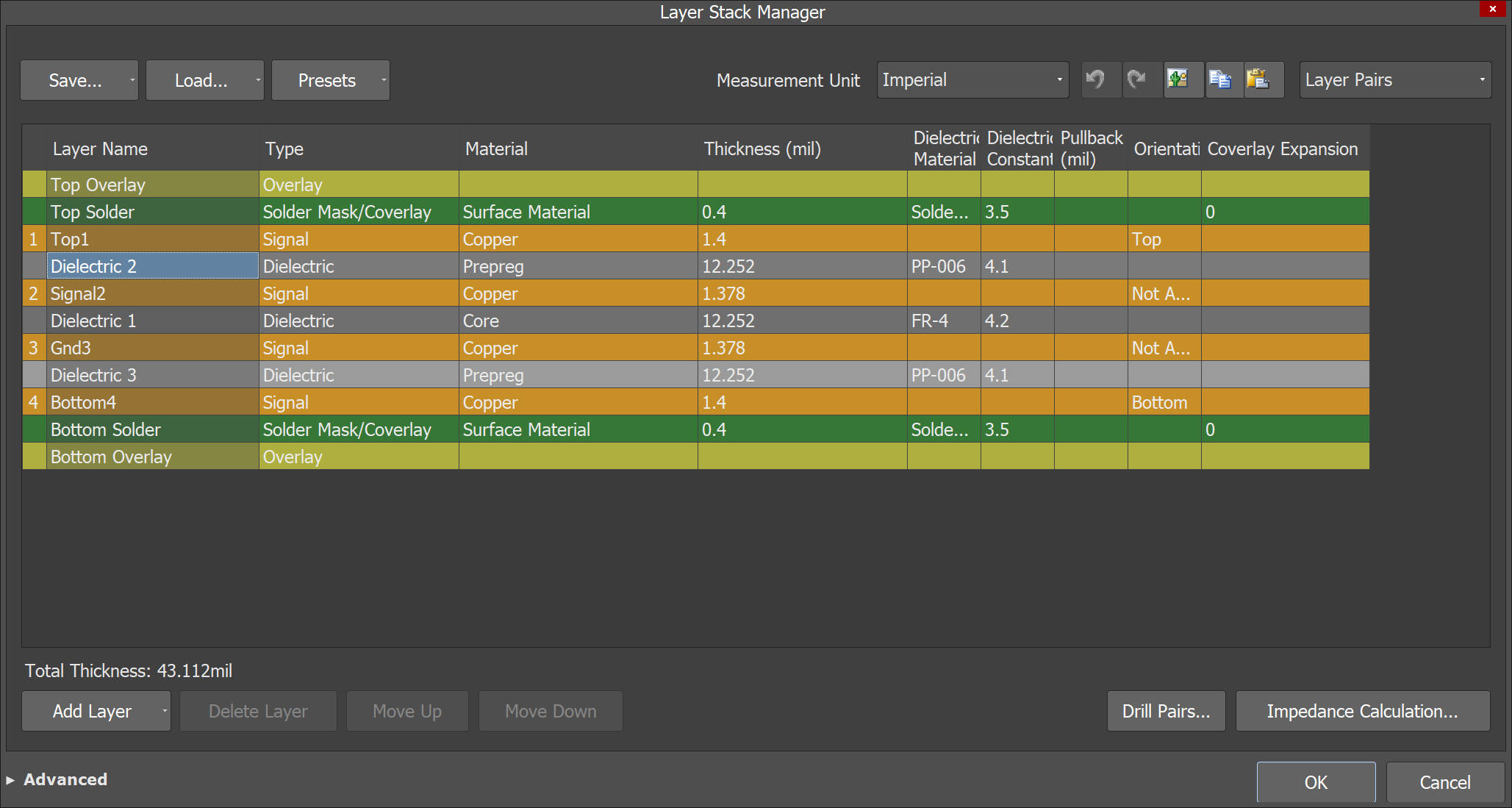The height and width of the screenshot is (808, 1512).
Task: Close the Layer Stack Manager dialog
Action: tap(1493, 9)
